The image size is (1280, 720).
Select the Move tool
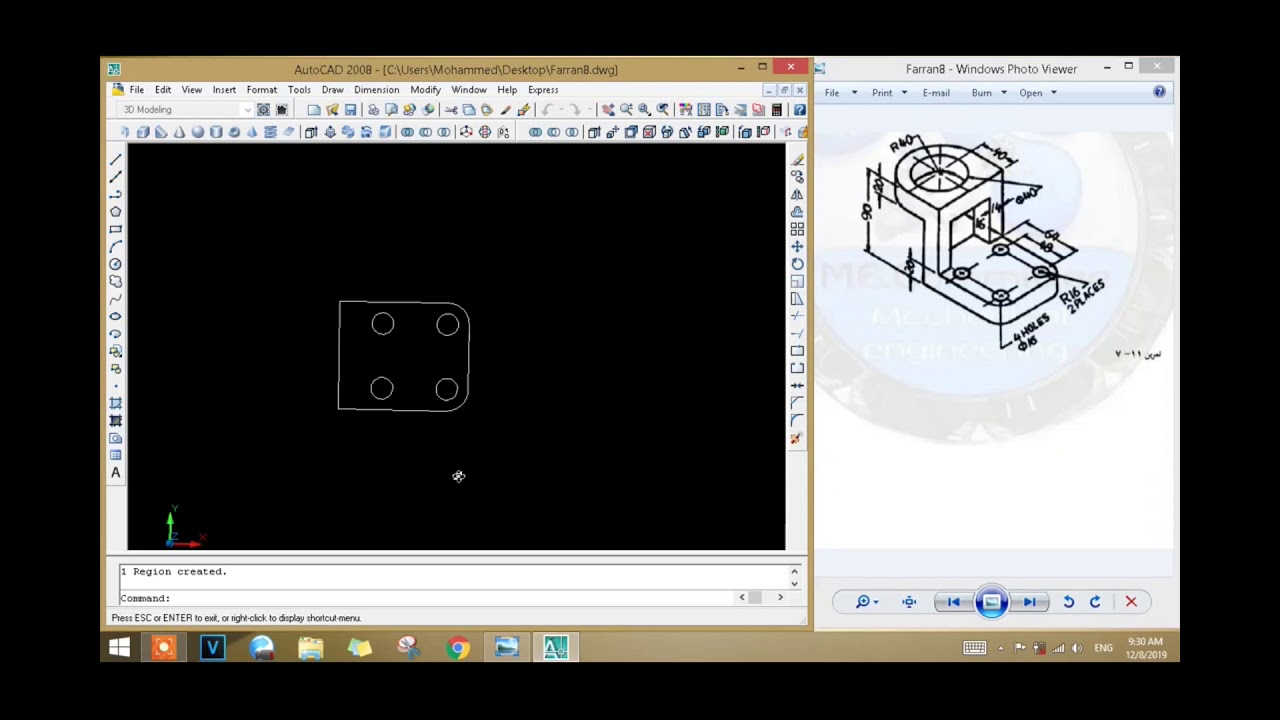(797, 246)
